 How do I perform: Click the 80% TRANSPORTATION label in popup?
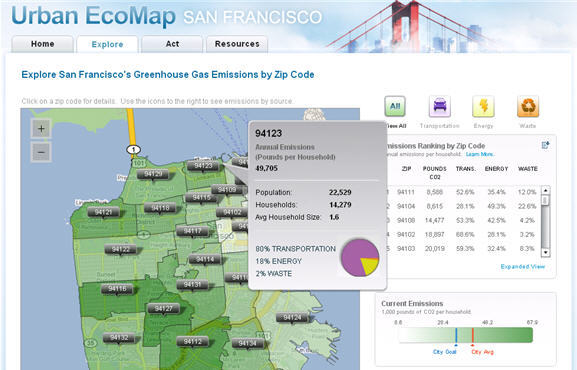point(295,249)
